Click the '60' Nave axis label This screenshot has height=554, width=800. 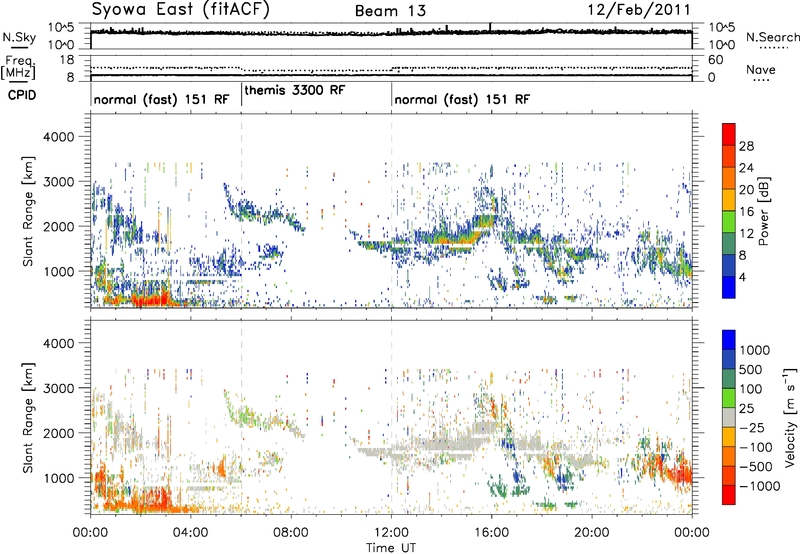(x=715, y=60)
